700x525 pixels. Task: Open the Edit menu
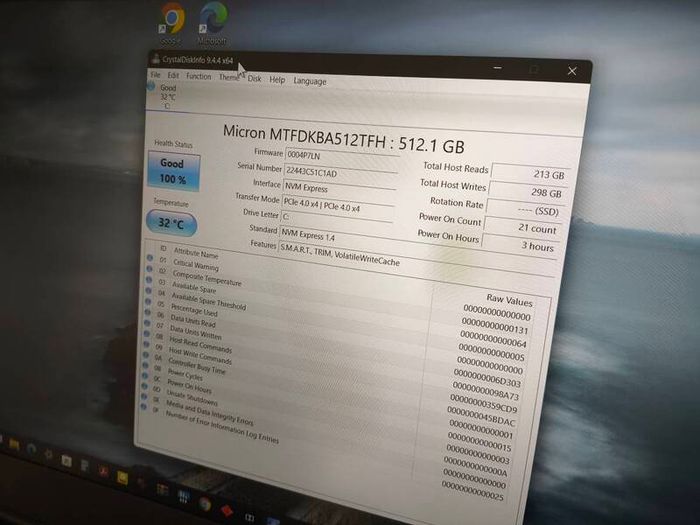[x=173, y=75]
